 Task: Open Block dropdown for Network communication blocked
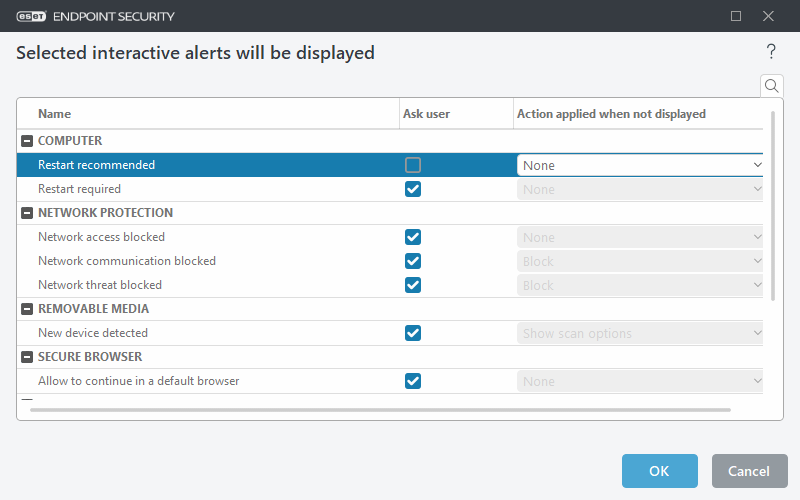640,261
